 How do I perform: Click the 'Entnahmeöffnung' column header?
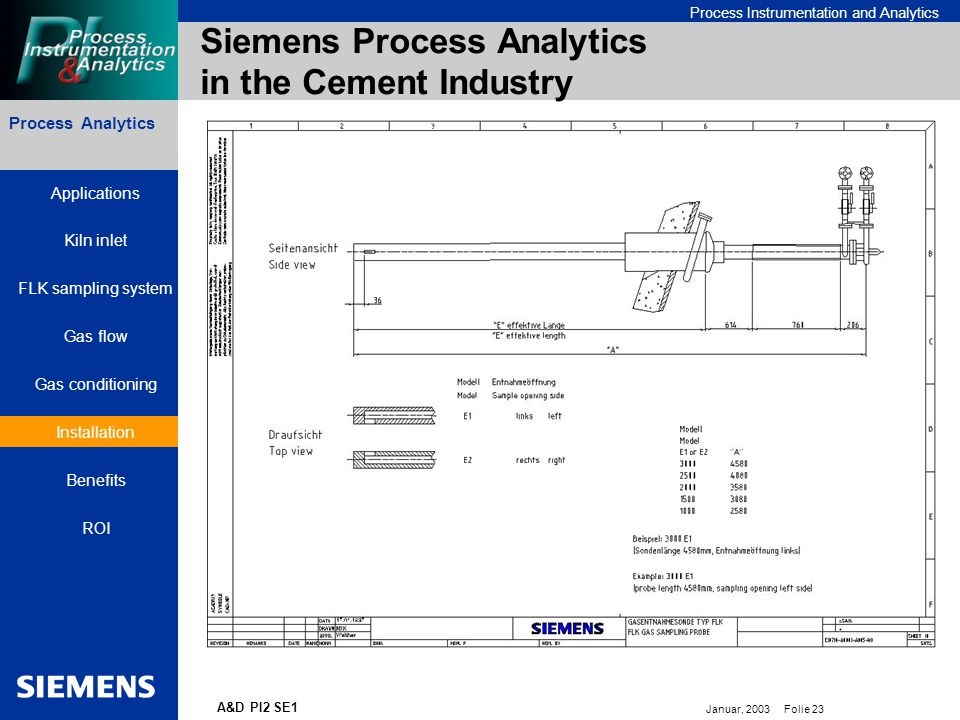pyautogui.click(x=523, y=382)
